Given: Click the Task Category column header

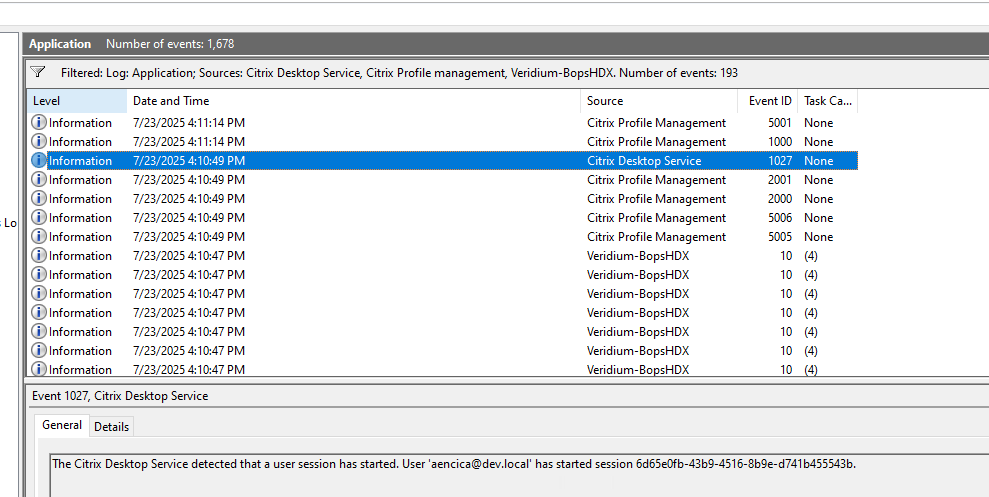Looking at the screenshot, I should point(827,101).
